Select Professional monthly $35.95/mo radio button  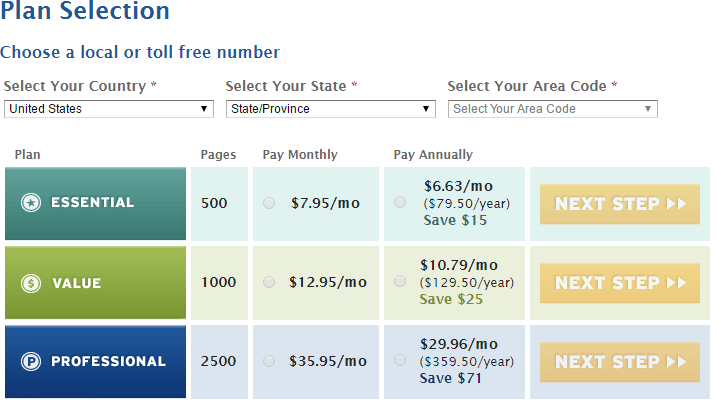coord(269,361)
